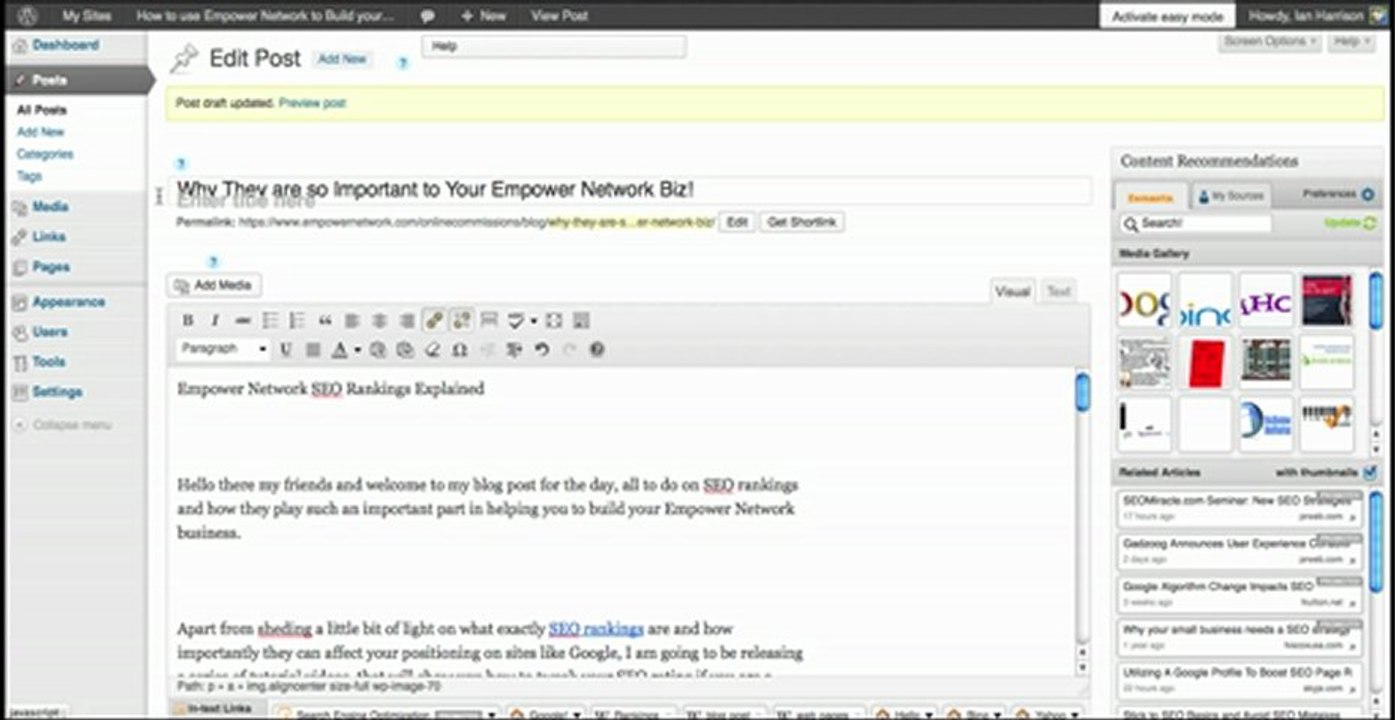
Task: Open View Post in the admin bar
Action: (559, 16)
